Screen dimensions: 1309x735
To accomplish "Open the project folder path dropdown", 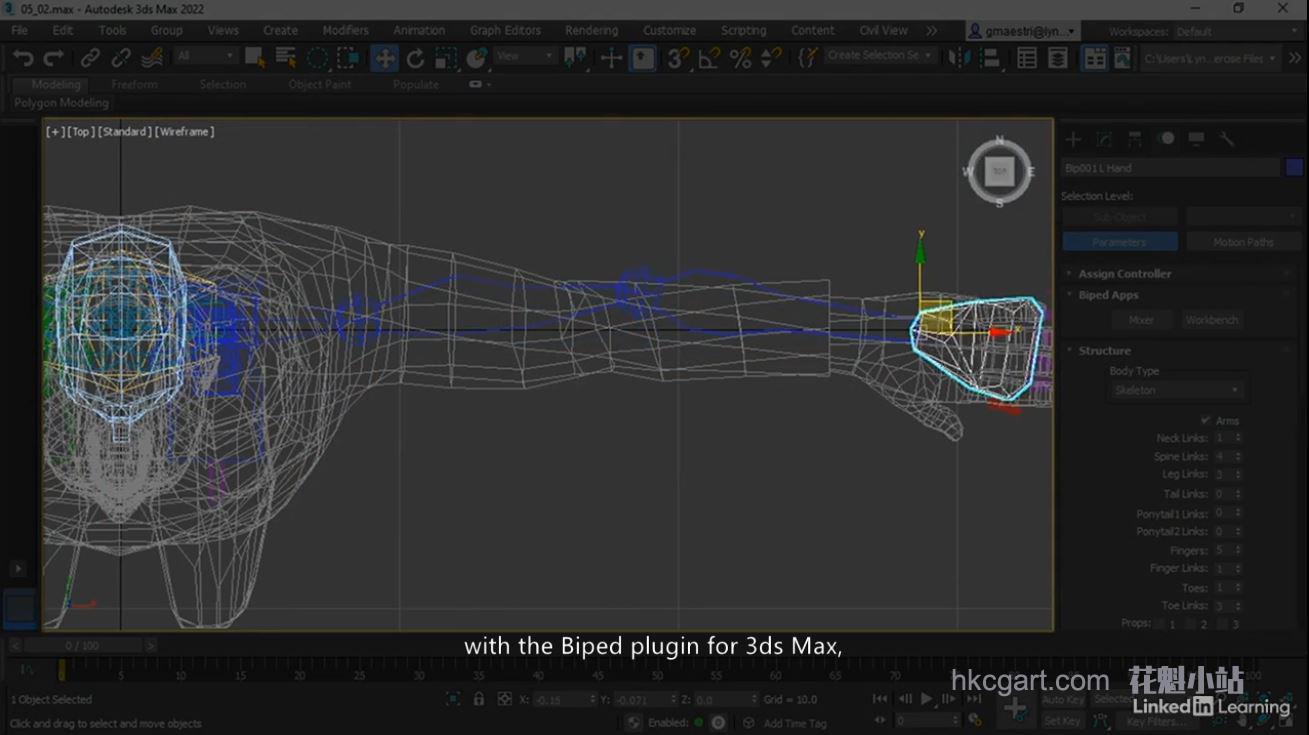I will 1210,58.
